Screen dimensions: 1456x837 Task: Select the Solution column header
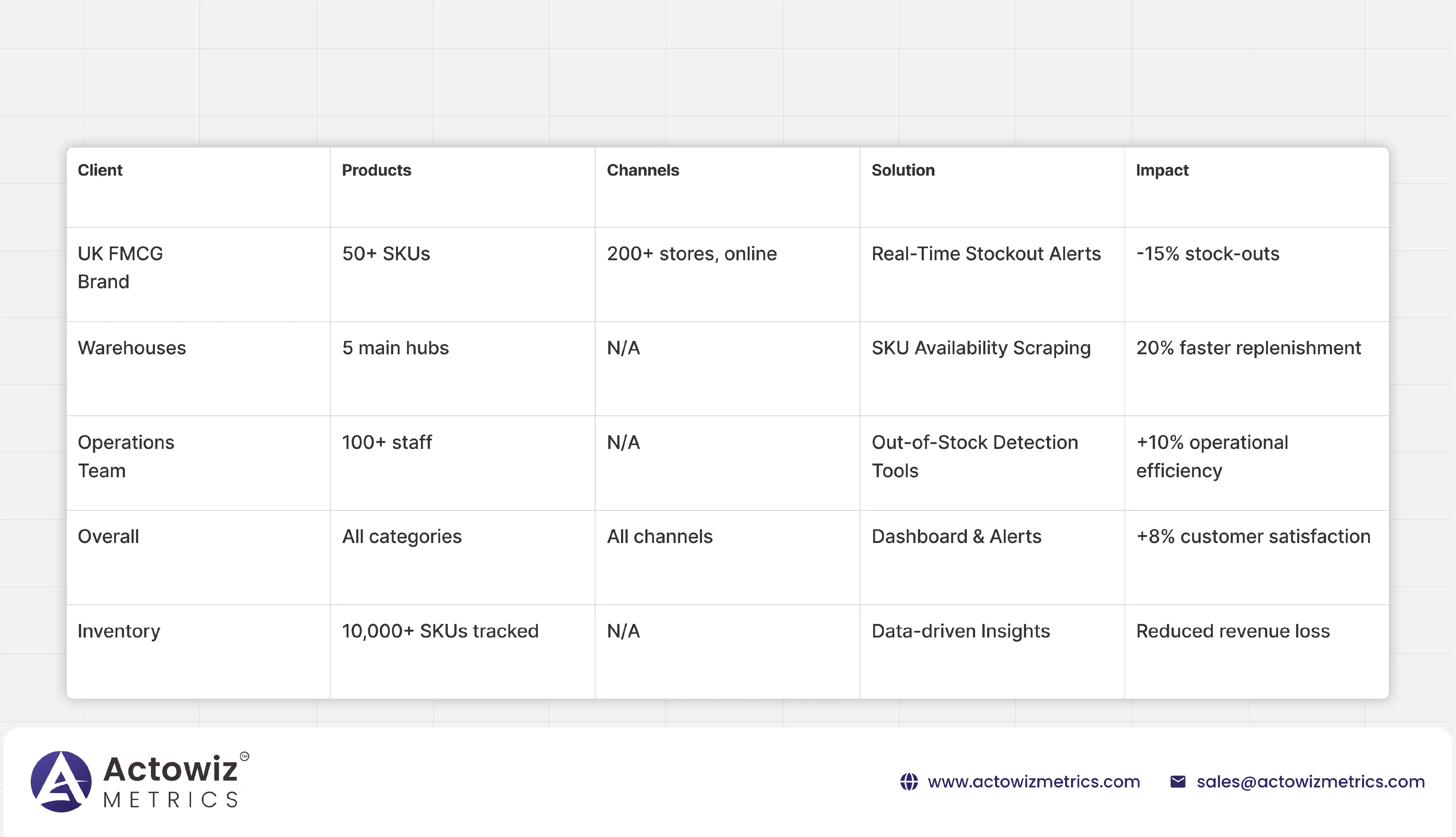903,170
